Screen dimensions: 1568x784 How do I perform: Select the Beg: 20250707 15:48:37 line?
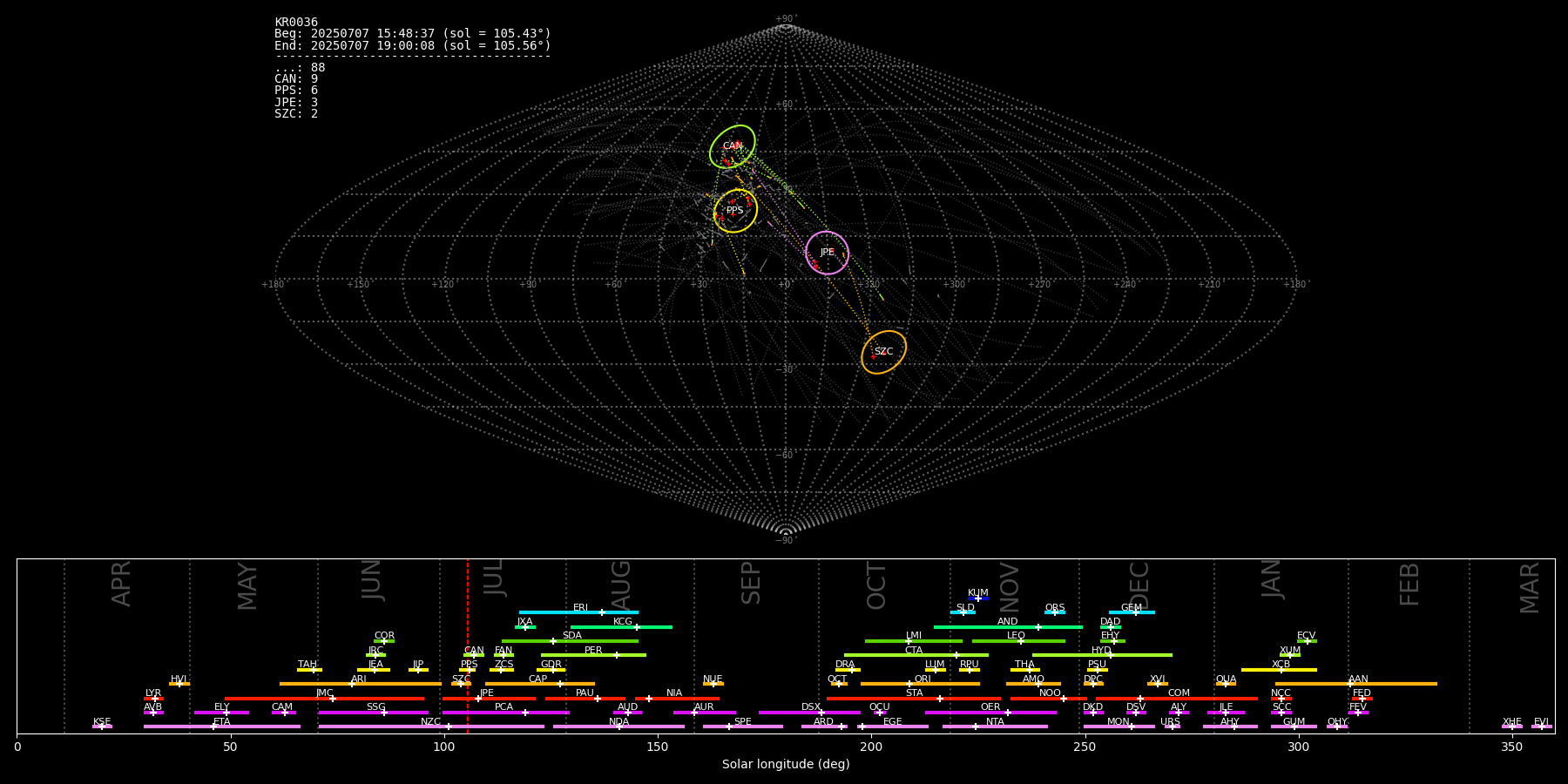pyautogui.click(x=413, y=34)
